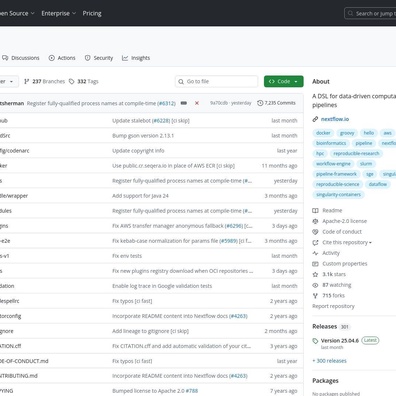This screenshot has height=396, width=396.
Task: Select the pipeline topic tag
Action: pos(364,143)
